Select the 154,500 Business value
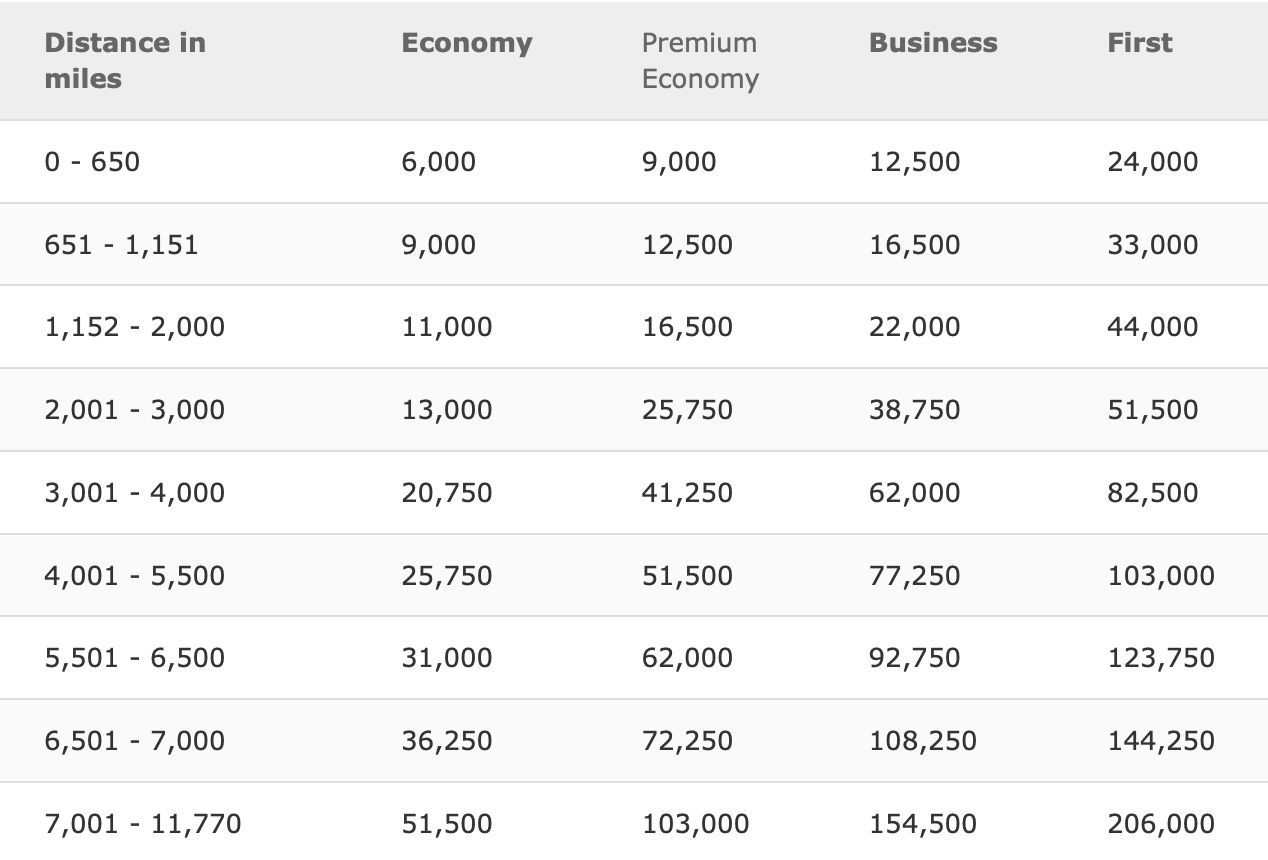 coord(923,824)
